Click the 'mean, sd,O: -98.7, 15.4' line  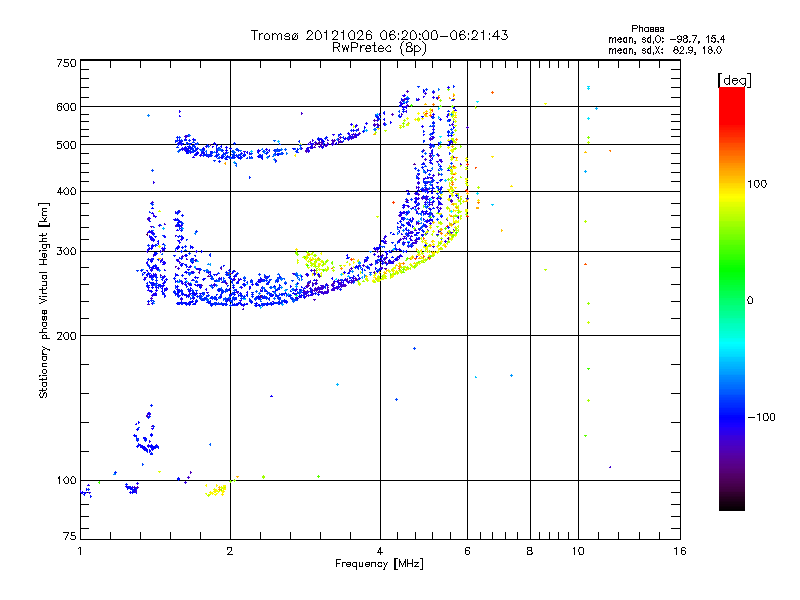pos(666,39)
